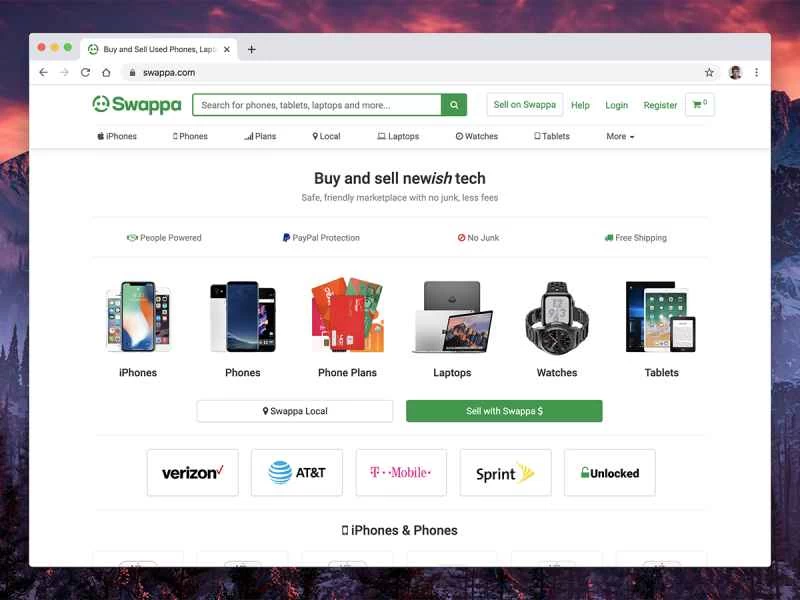The height and width of the screenshot is (600, 800).
Task: Reload the page in browser toolbar
Action: pos(85,72)
